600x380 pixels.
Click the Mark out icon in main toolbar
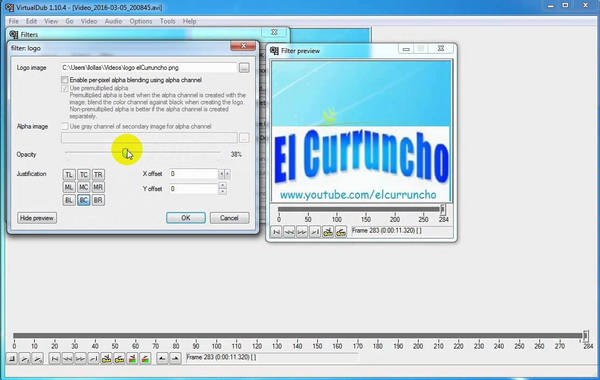click(x=175, y=359)
